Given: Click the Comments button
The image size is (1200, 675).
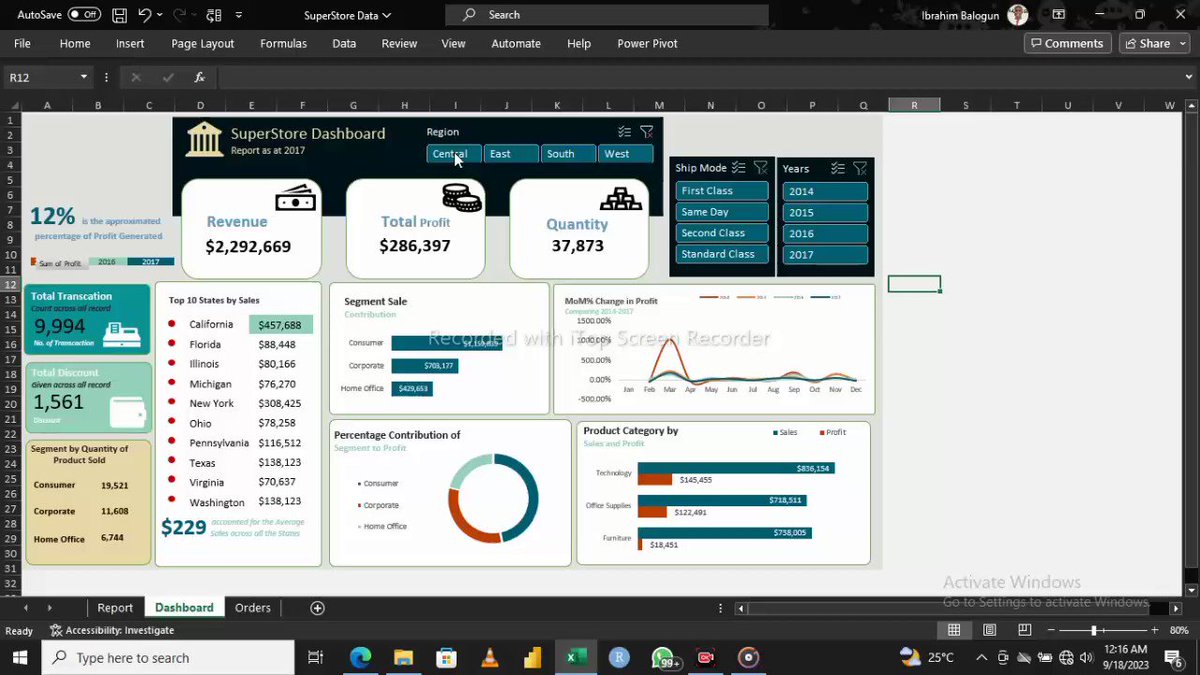Looking at the screenshot, I should click(x=1067, y=44).
